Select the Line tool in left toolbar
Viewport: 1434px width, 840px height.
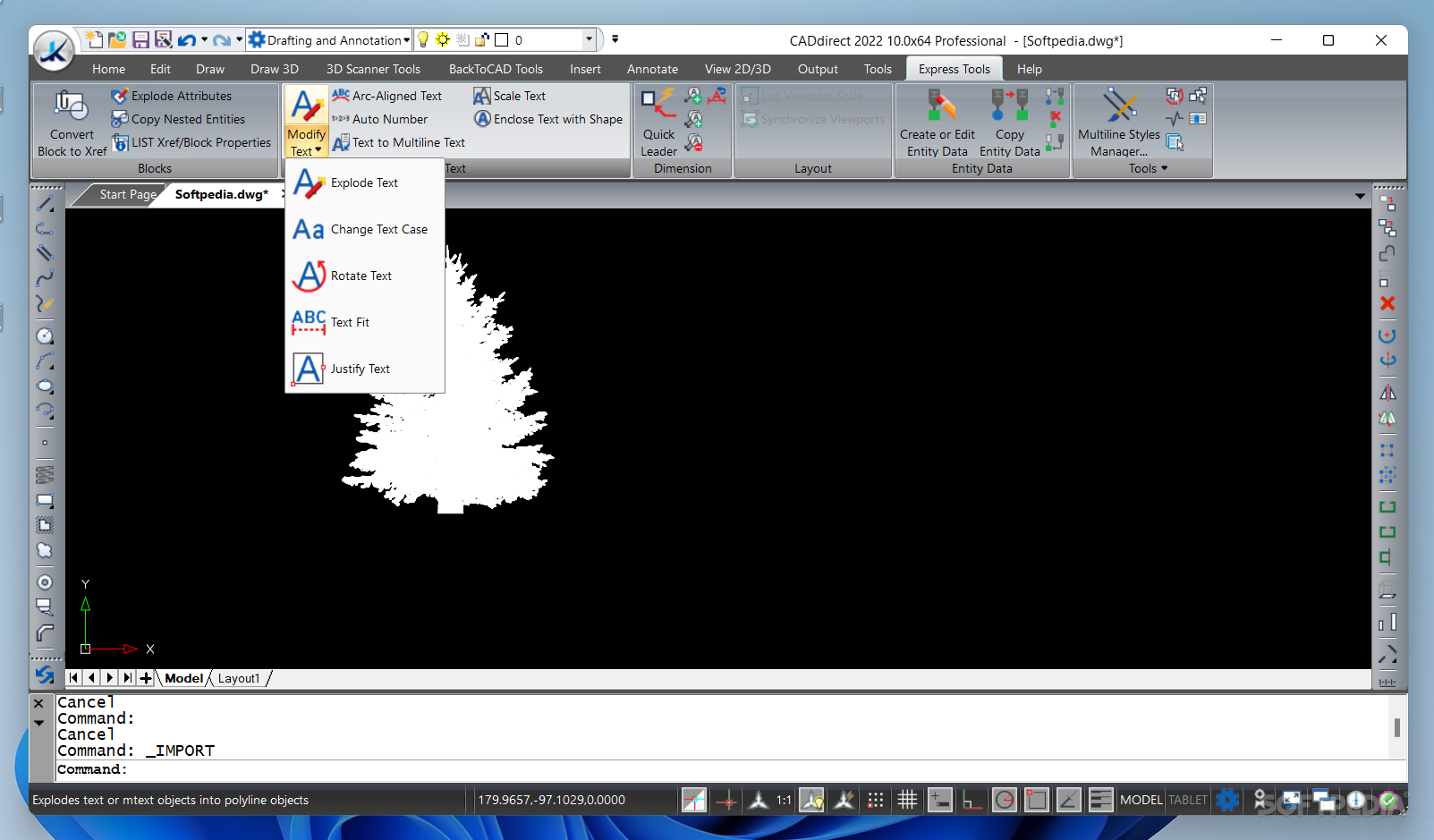tap(45, 204)
